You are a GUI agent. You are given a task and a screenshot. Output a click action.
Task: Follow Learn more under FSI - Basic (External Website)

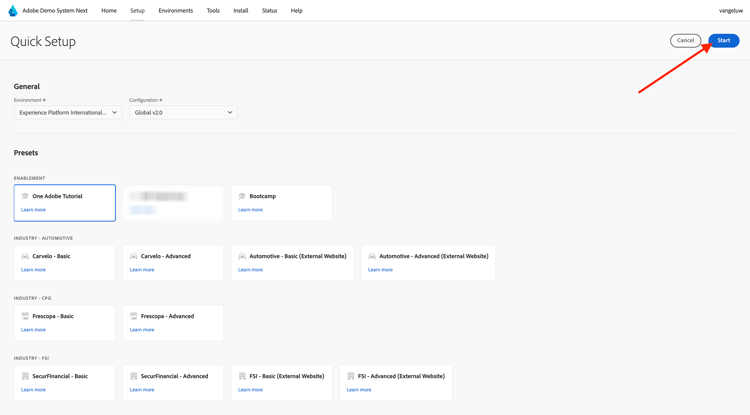[251, 390]
